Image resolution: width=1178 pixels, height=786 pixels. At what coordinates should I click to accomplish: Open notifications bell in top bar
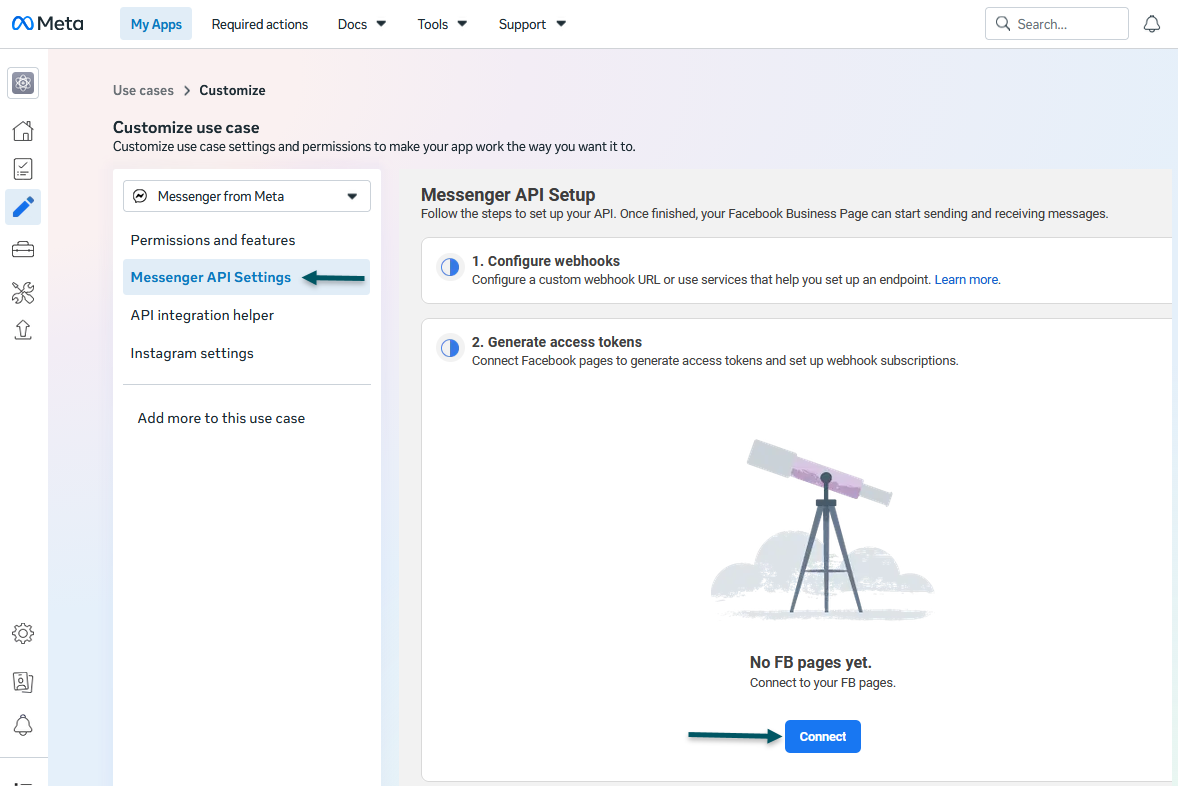1152,24
